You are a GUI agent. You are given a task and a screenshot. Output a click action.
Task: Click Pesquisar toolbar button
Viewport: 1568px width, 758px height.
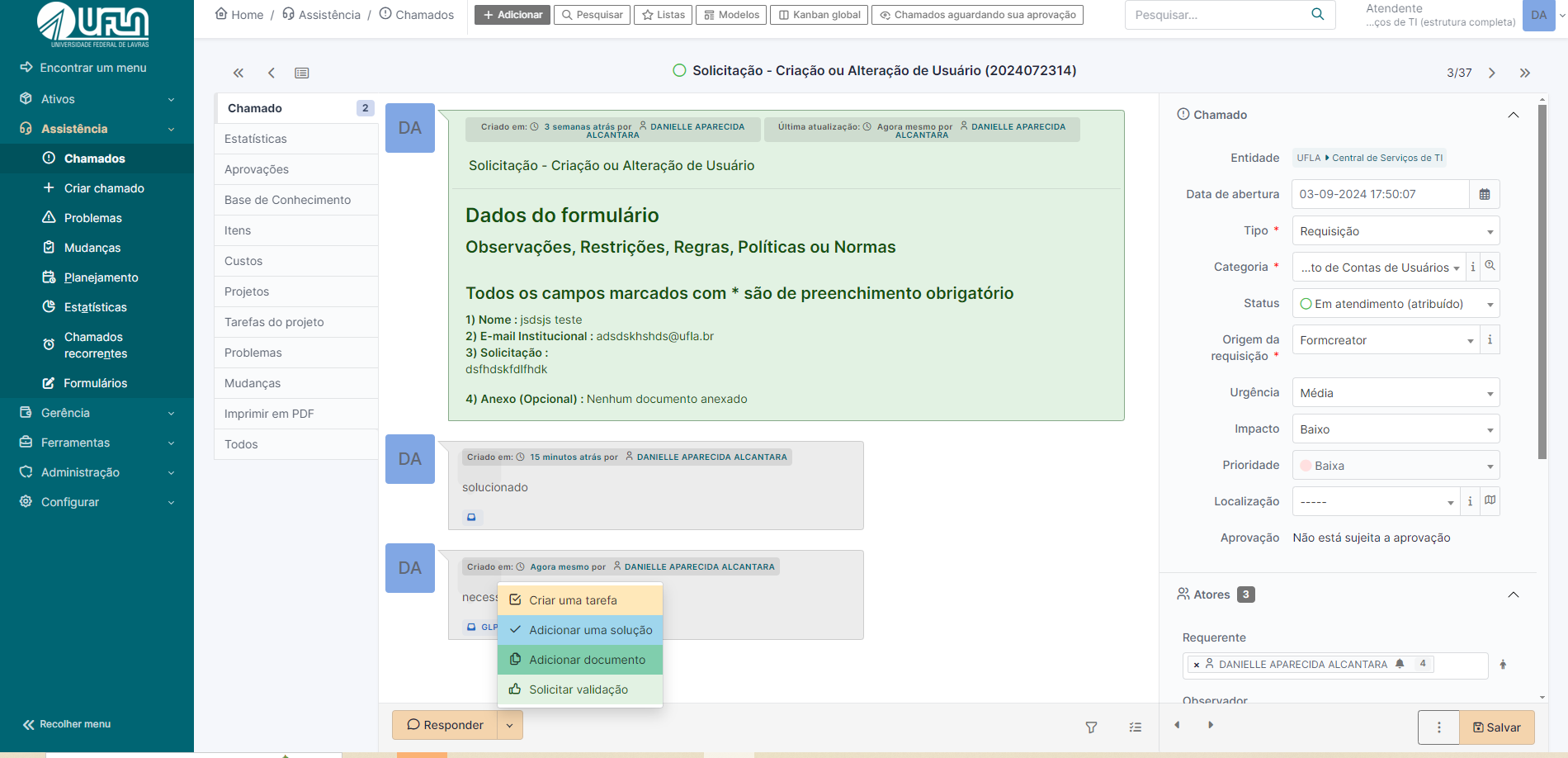(x=592, y=15)
